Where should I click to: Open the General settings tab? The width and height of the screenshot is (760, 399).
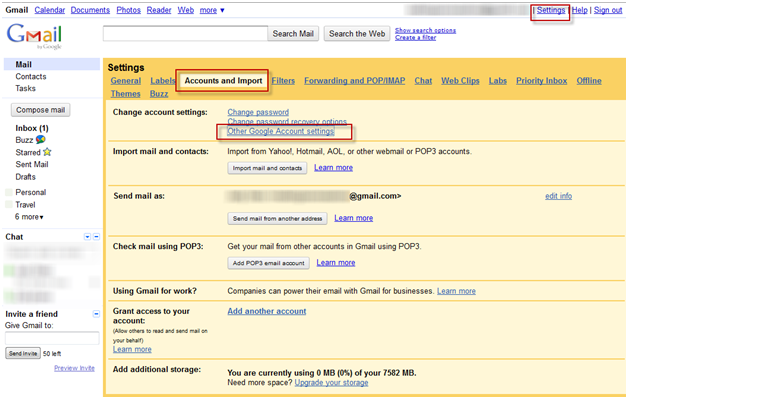[126, 81]
